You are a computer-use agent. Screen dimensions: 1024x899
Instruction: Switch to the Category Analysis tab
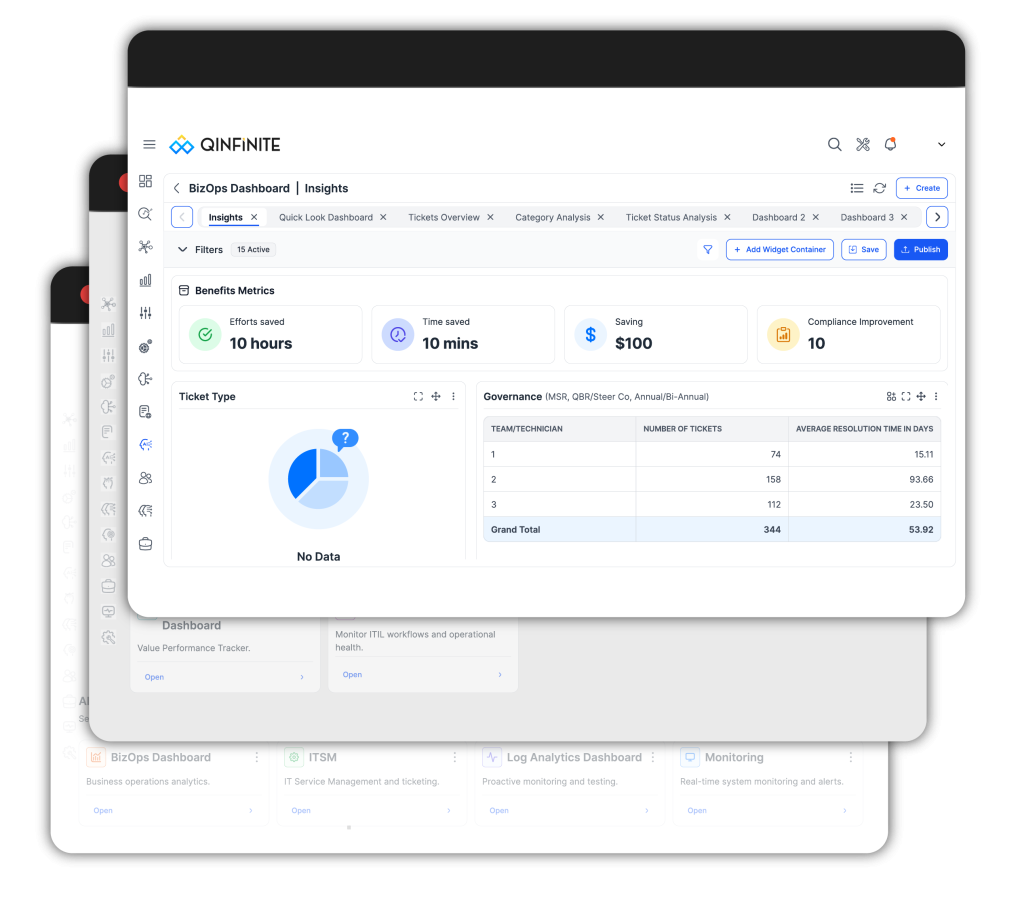pos(552,217)
